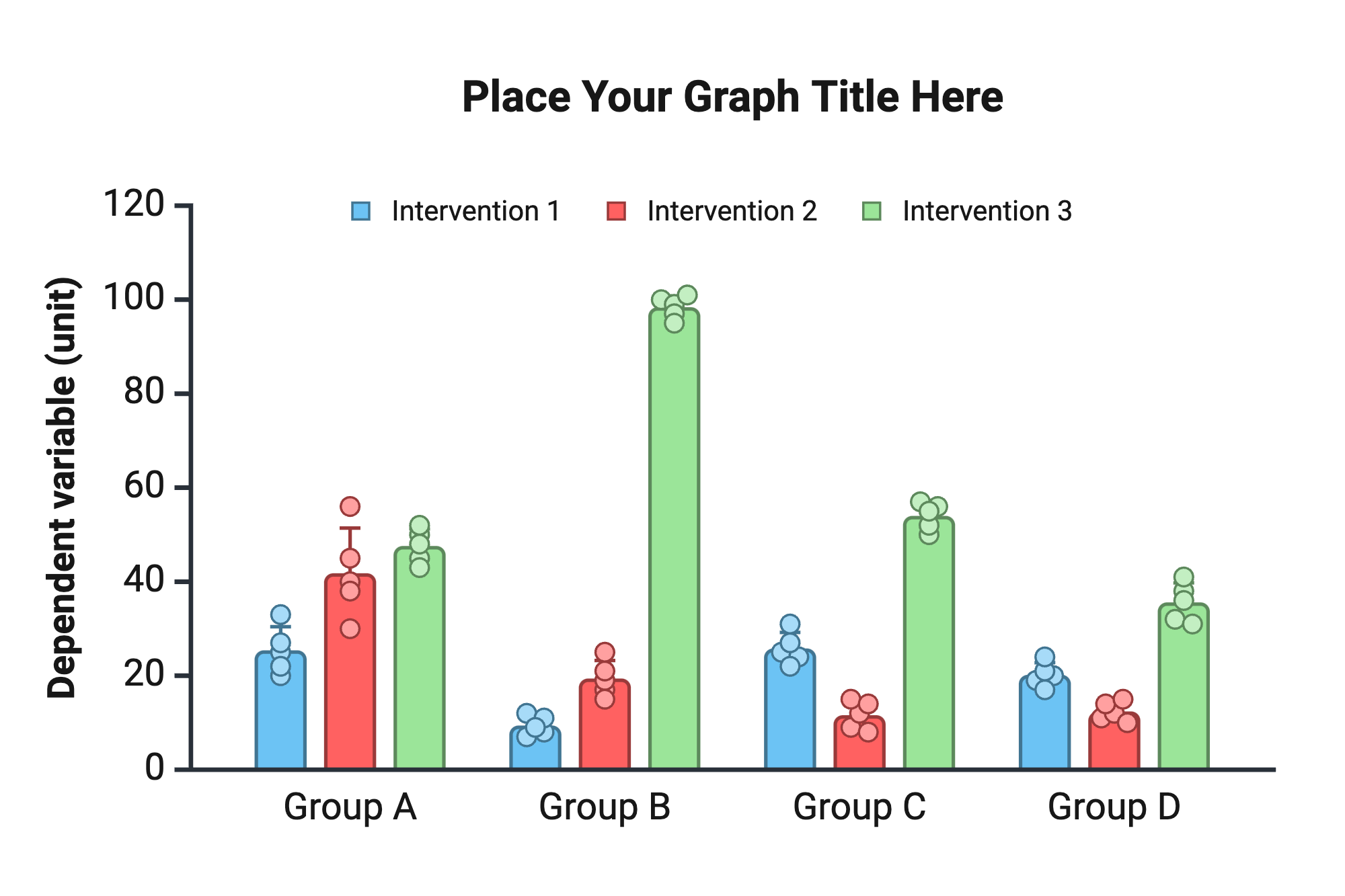Select the 'Intervention 3' legend label
The height and width of the screenshot is (896, 1345).
(987, 211)
